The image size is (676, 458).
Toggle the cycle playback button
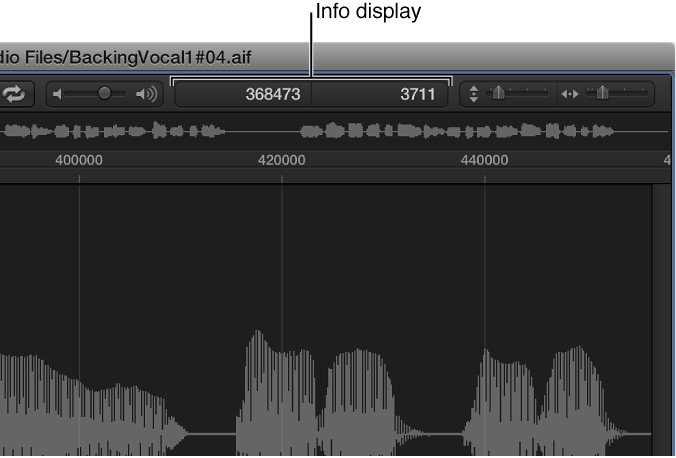(15, 94)
